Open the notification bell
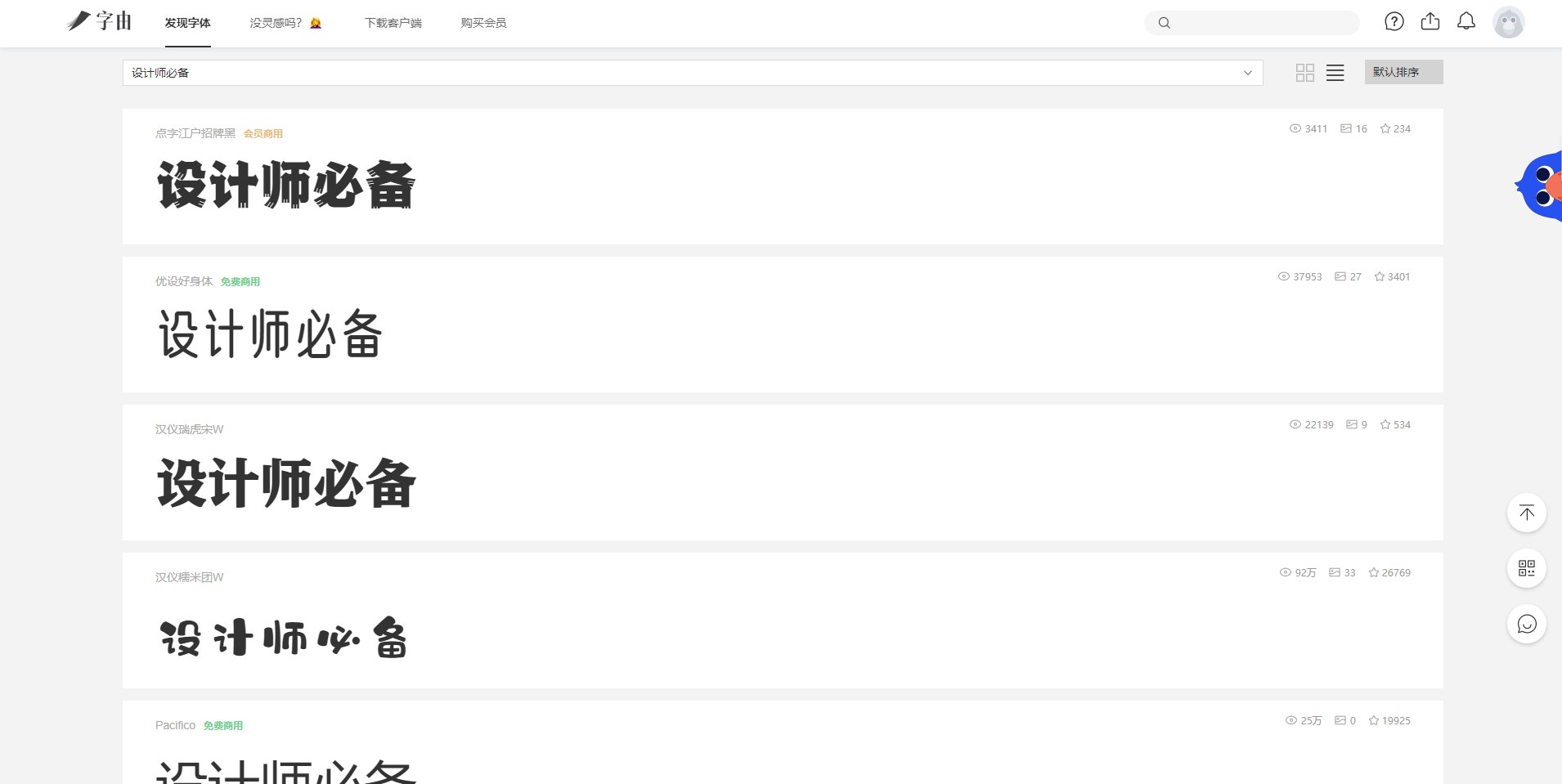 pyautogui.click(x=1466, y=22)
